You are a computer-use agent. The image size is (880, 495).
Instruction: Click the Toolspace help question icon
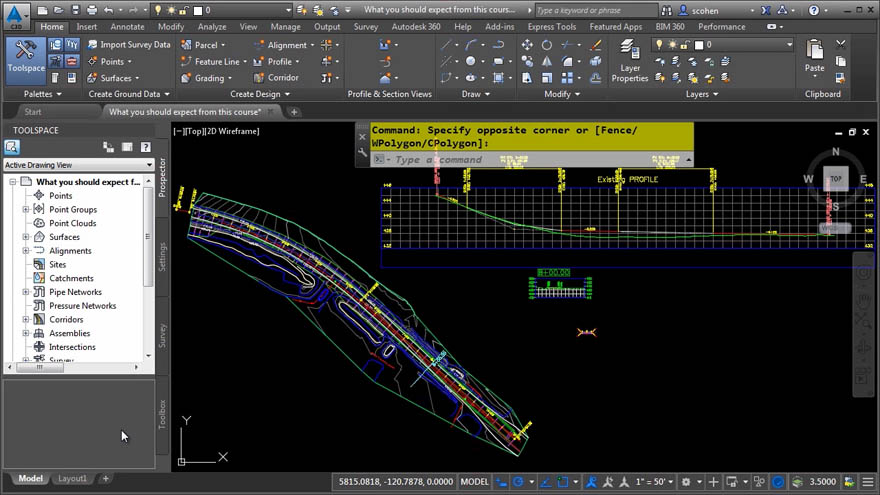pyautogui.click(x=145, y=147)
